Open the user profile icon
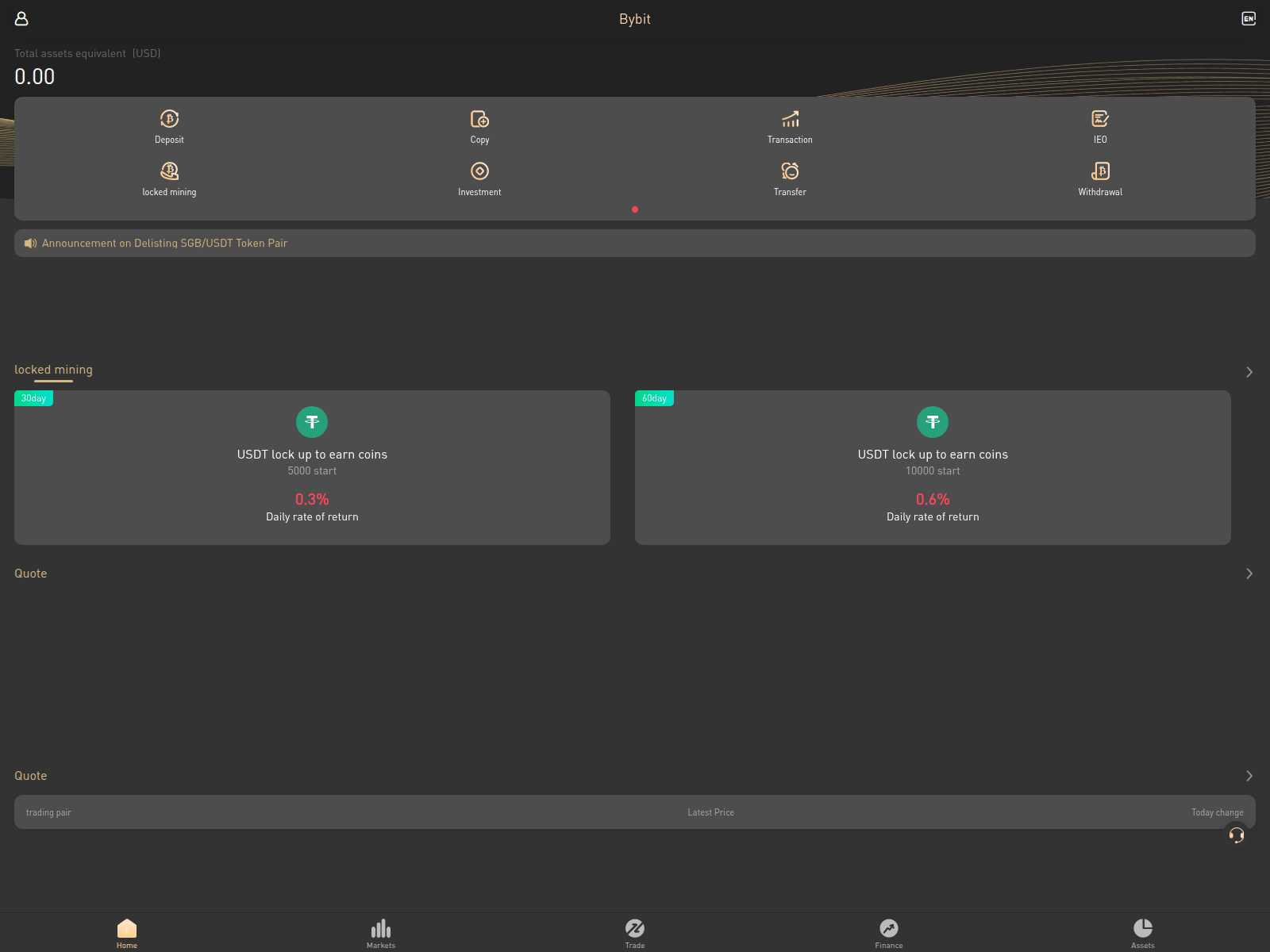This screenshot has height=952, width=1270. [x=21, y=18]
